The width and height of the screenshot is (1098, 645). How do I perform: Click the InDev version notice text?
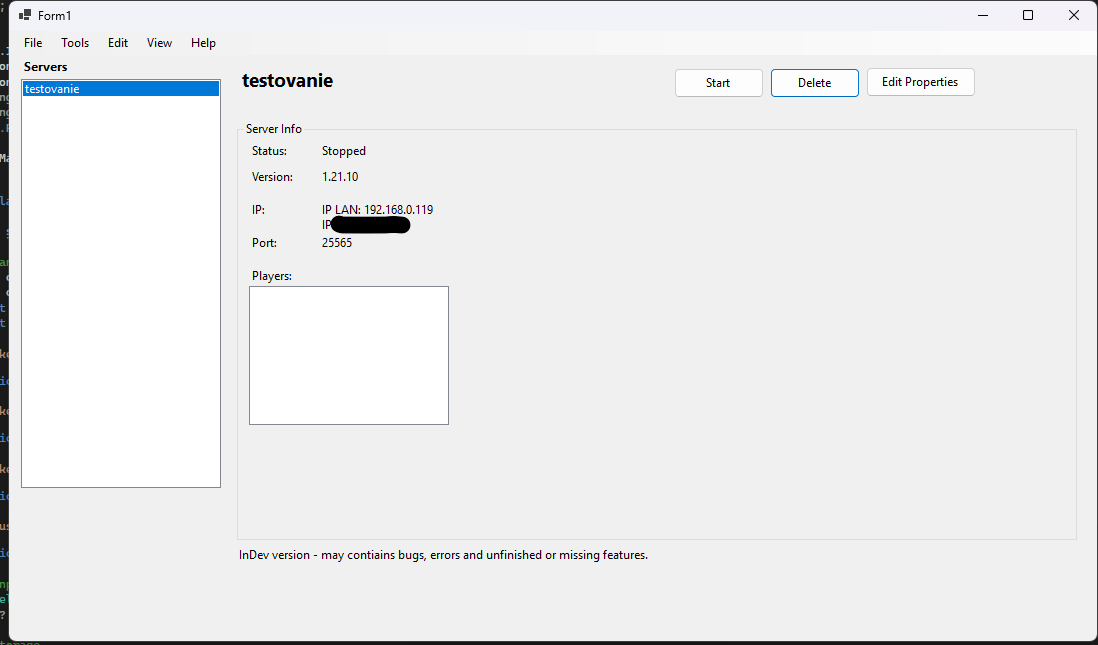[443, 555]
